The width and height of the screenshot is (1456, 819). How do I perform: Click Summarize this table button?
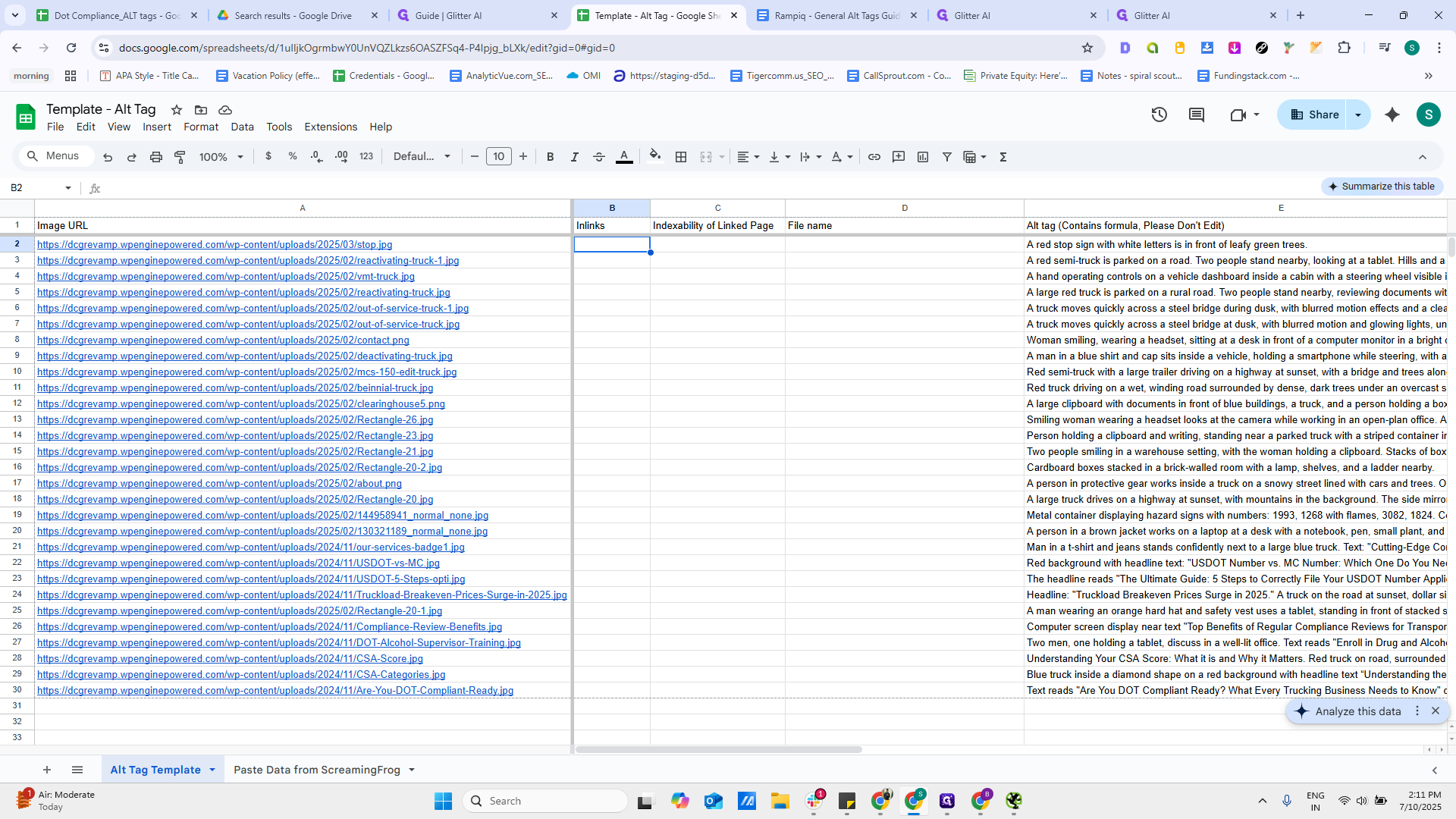(1382, 187)
